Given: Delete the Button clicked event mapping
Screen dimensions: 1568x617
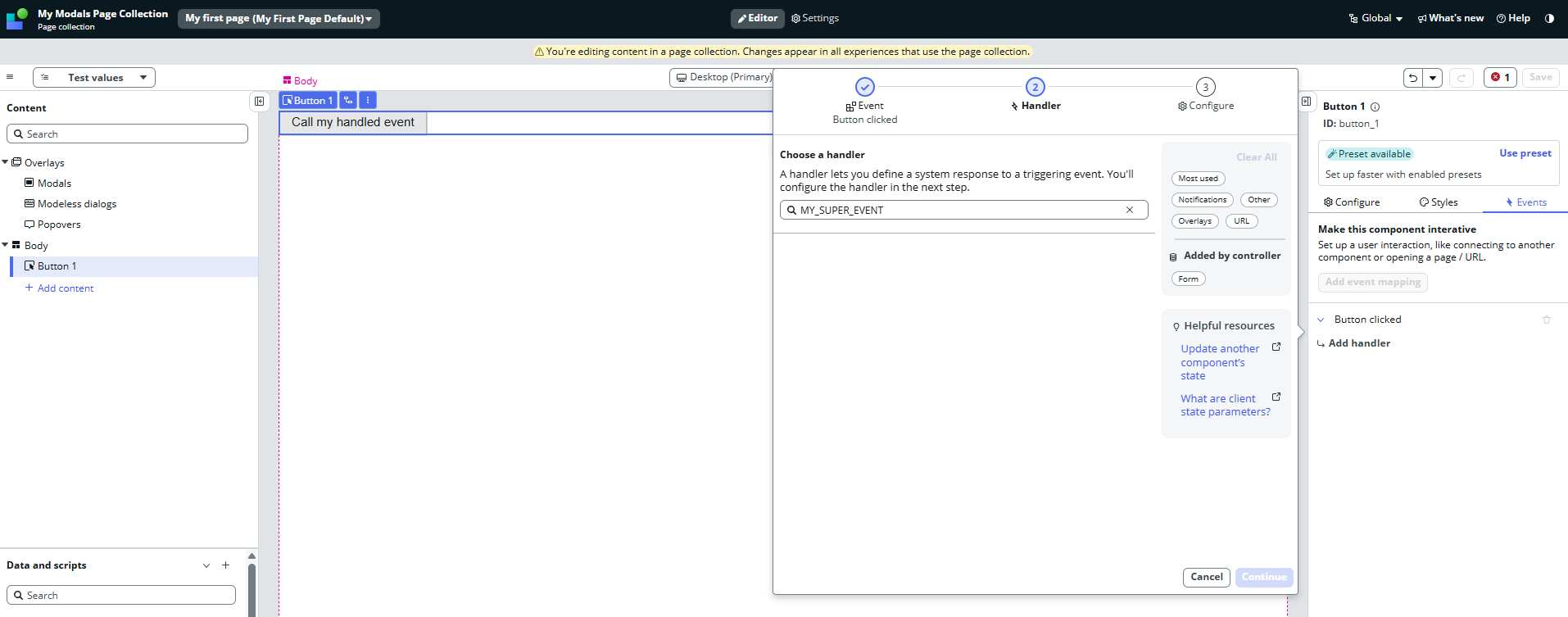Looking at the screenshot, I should coord(1547,320).
